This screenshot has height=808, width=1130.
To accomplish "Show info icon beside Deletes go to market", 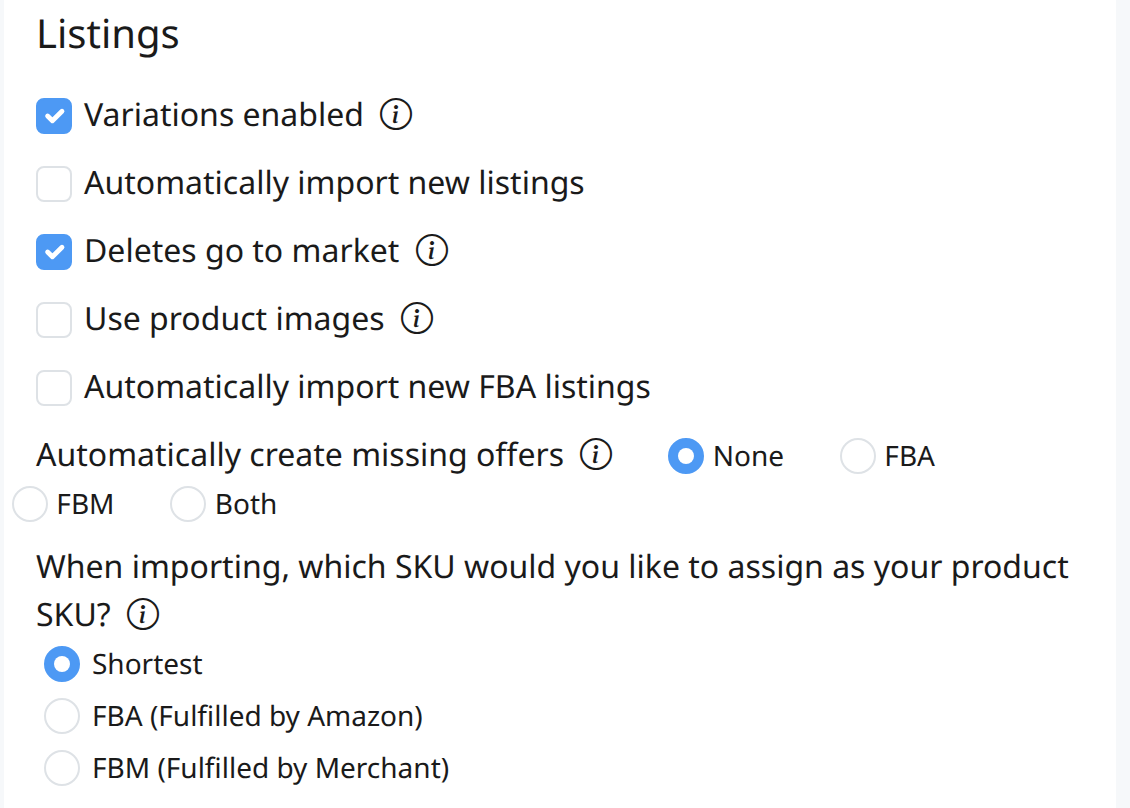I will click(432, 251).
